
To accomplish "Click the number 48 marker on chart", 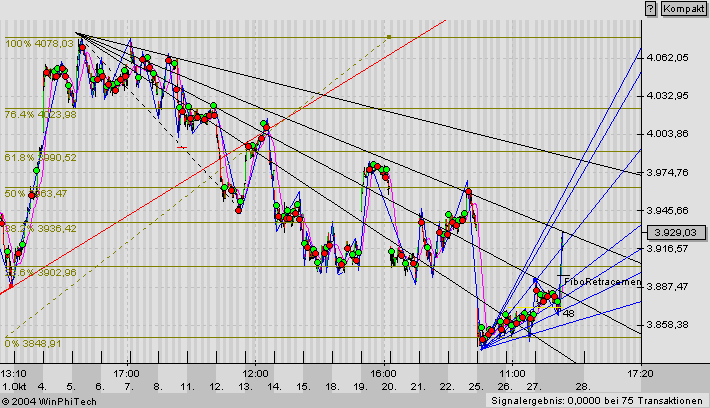I will [x=569, y=313].
